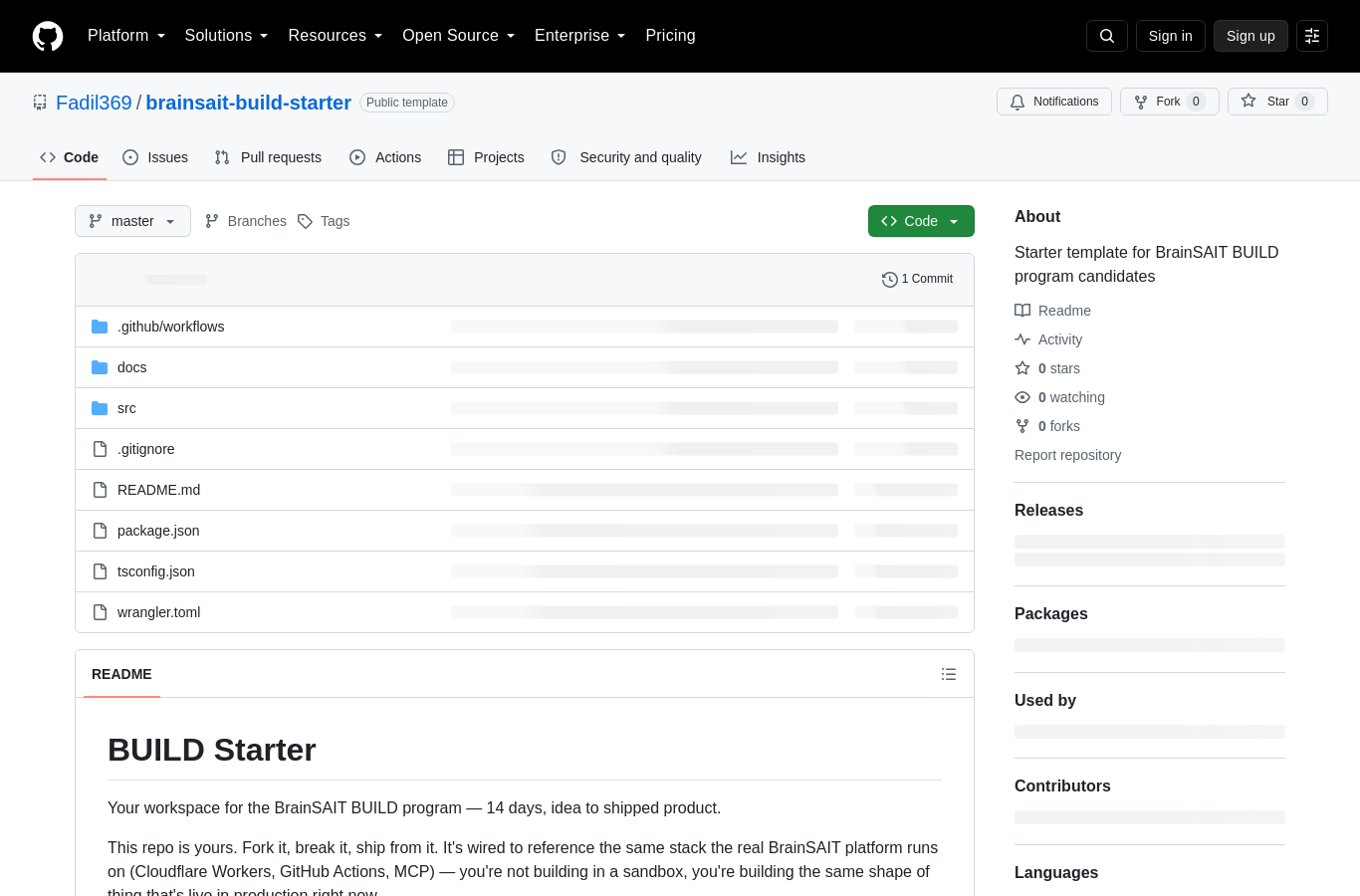Open the brainsait-build-starter repo link
Screen dimensions: 1360x896
tap(248, 103)
